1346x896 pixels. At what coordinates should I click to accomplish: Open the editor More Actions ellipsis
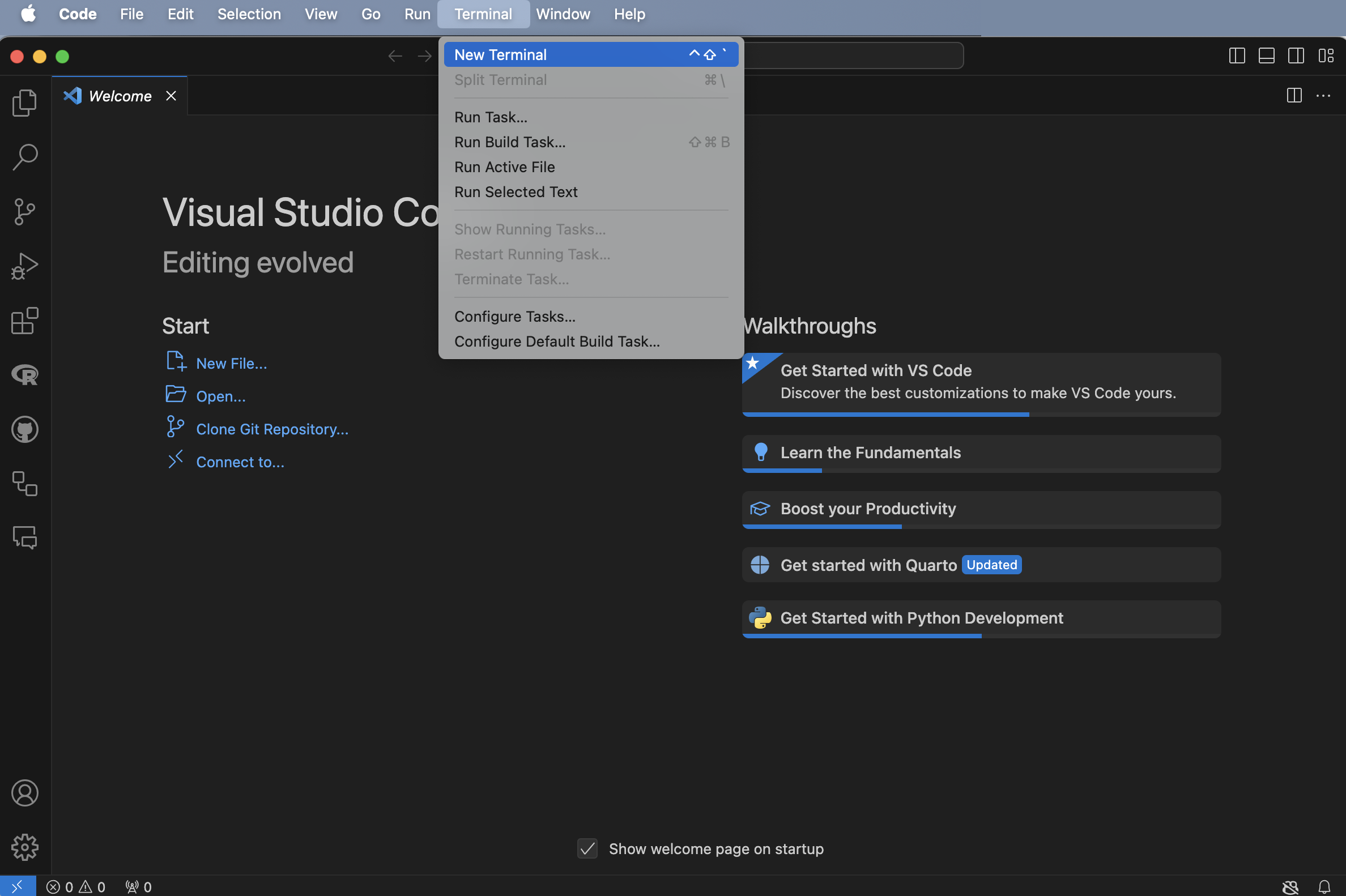tap(1323, 96)
